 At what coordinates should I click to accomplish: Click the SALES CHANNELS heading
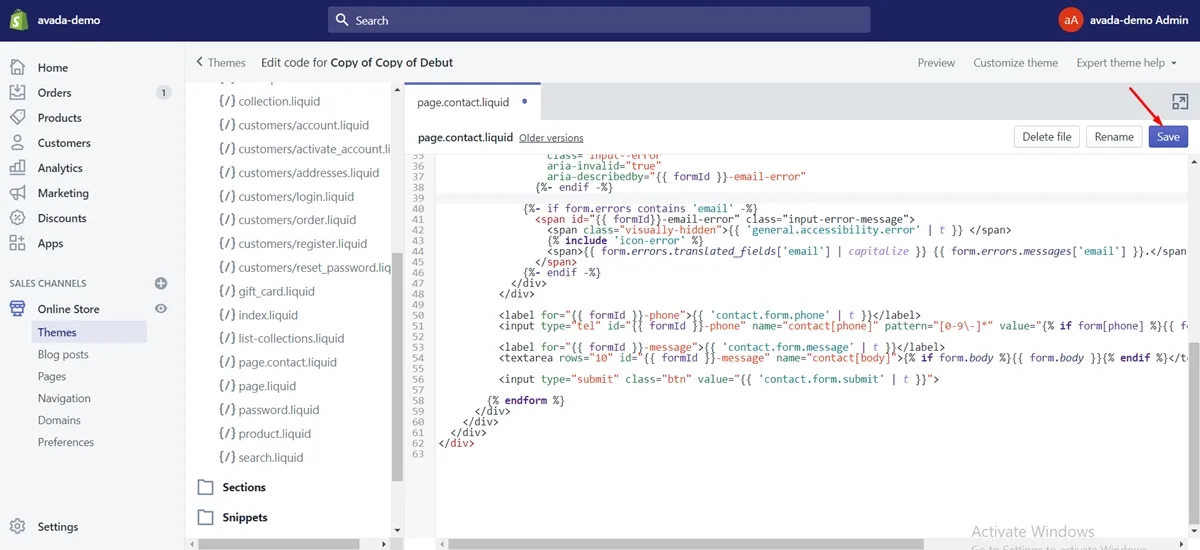click(48, 284)
